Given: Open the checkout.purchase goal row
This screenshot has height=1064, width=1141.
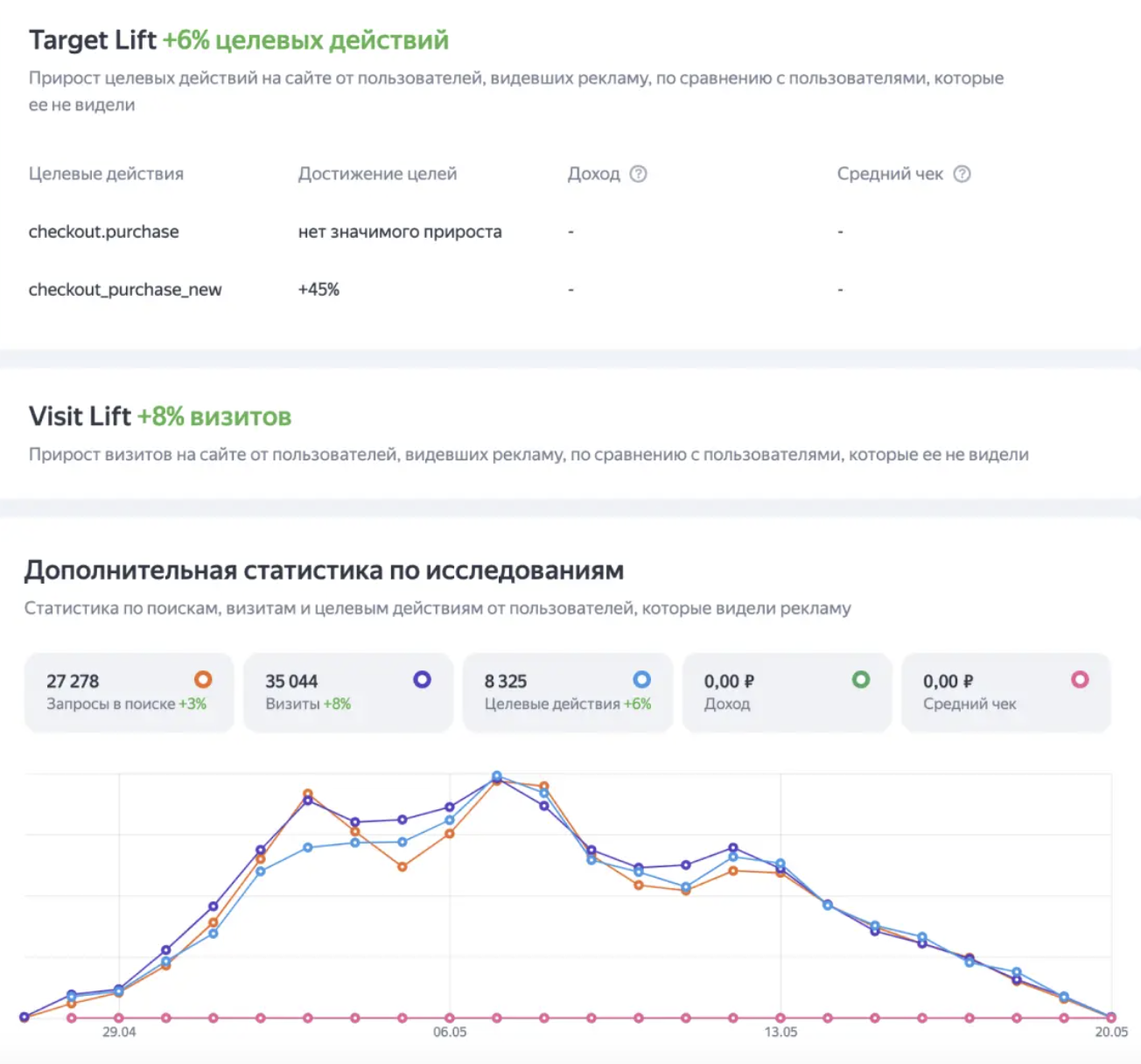Looking at the screenshot, I should click(x=103, y=232).
